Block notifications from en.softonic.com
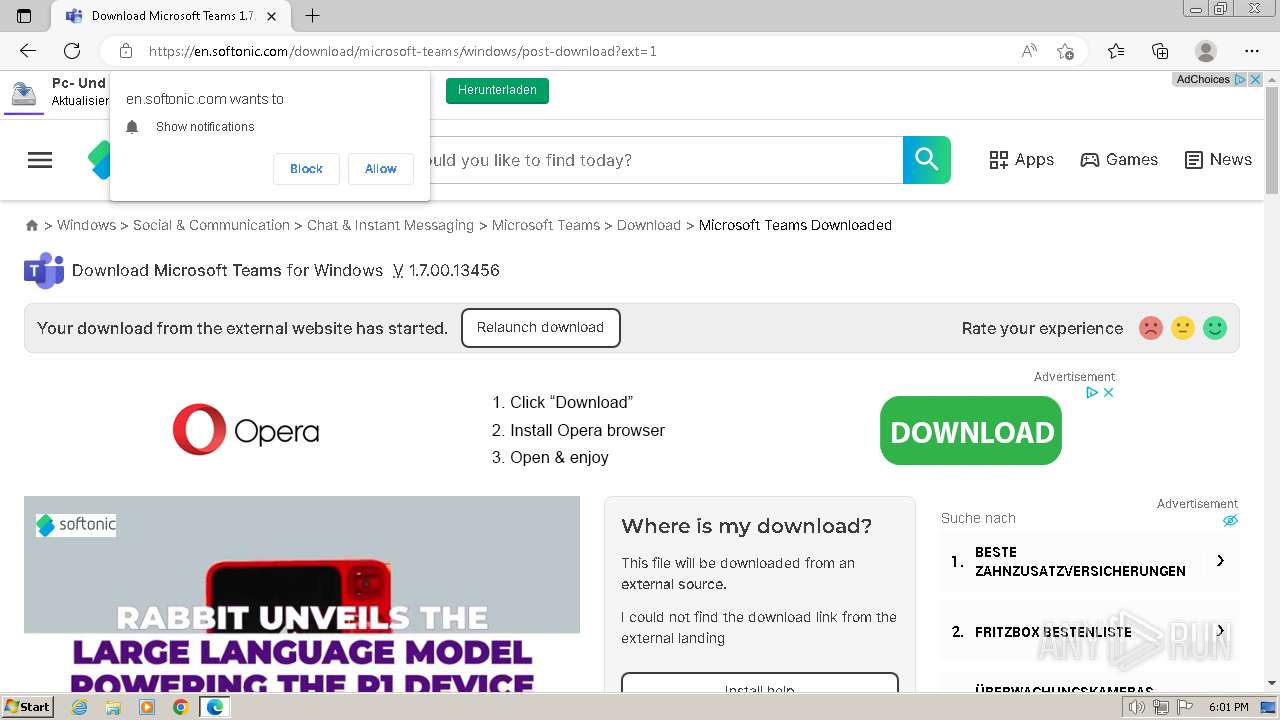The height and width of the screenshot is (720, 1280). pos(306,169)
